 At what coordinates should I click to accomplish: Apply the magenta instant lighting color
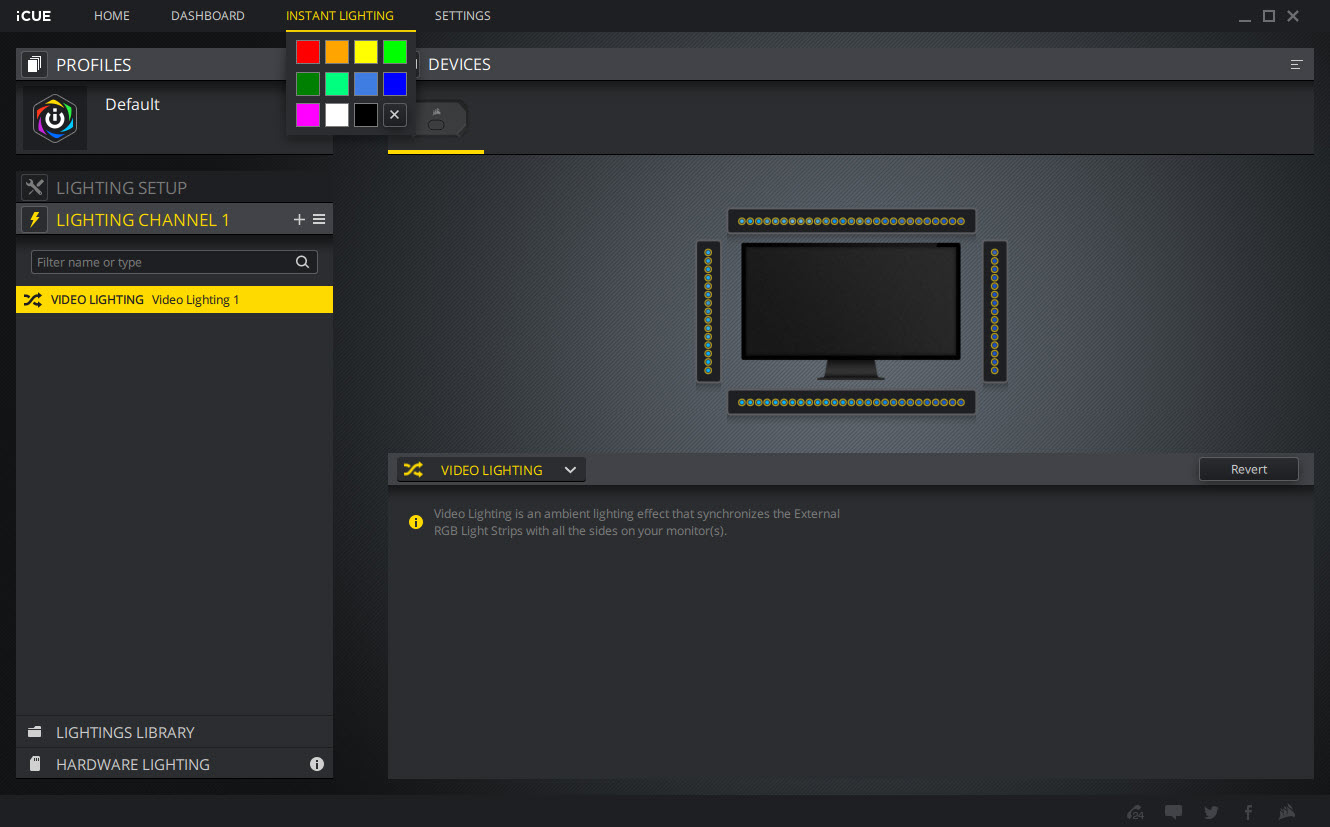pos(308,115)
